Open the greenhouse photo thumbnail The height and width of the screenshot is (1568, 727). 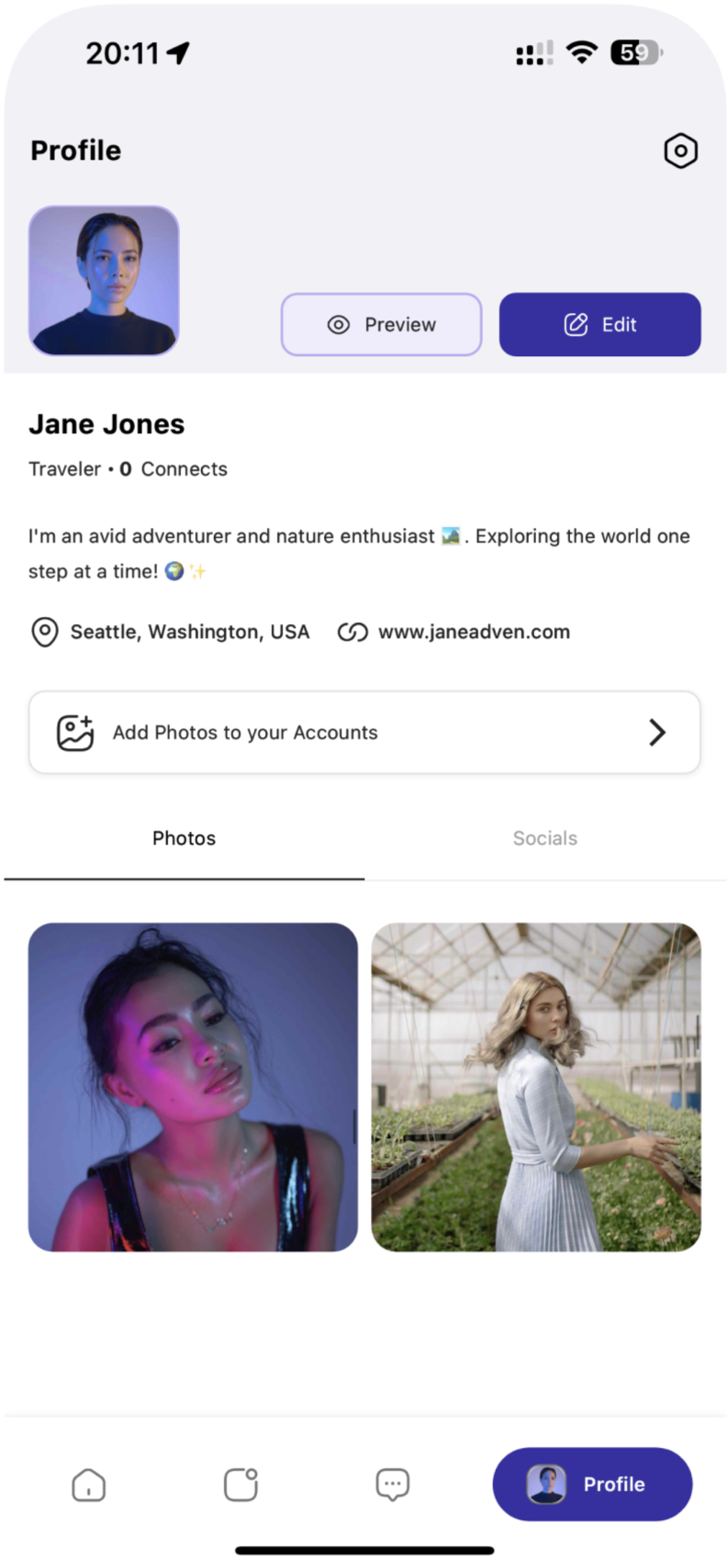(x=536, y=1087)
